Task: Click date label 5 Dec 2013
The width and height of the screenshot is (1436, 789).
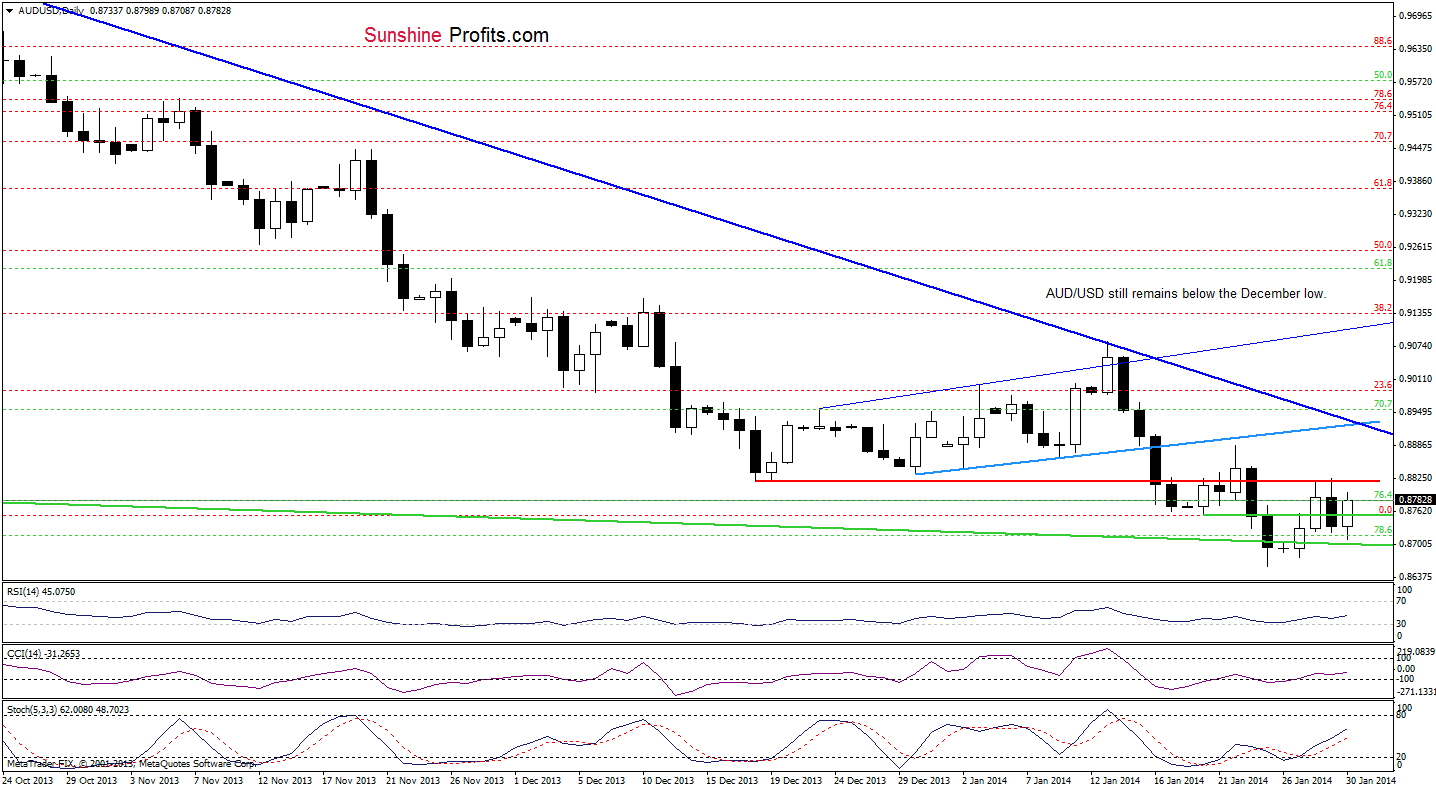Action: coord(601,778)
